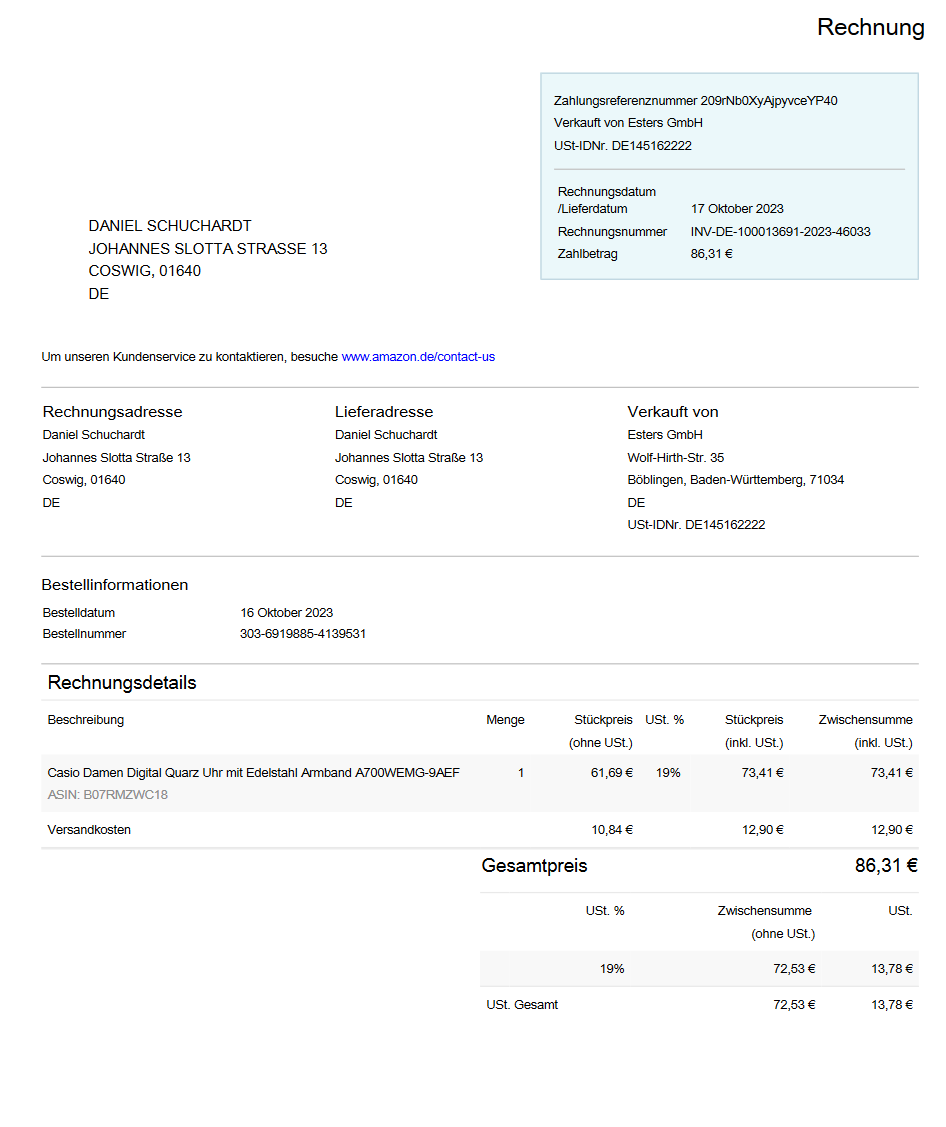Click the ASIN B07RMZWC18 text
The height and width of the screenshot is (1127, 946).
(107, 795)
